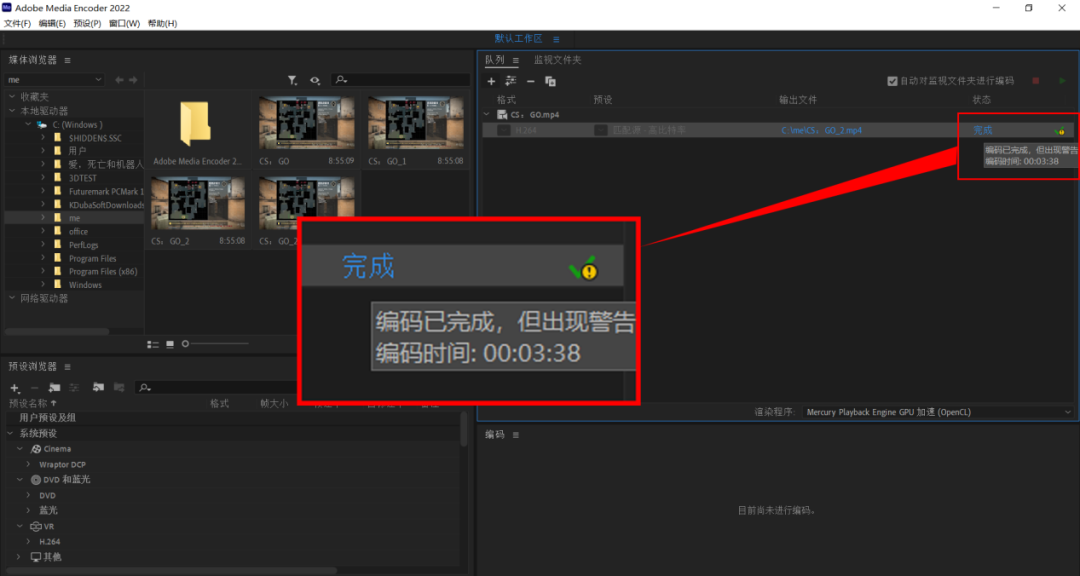The height and width of the screenshot is (576, 1080).
Task: Open the 预设浏览器 panel menu icon
Action: (x=68, y=367)
